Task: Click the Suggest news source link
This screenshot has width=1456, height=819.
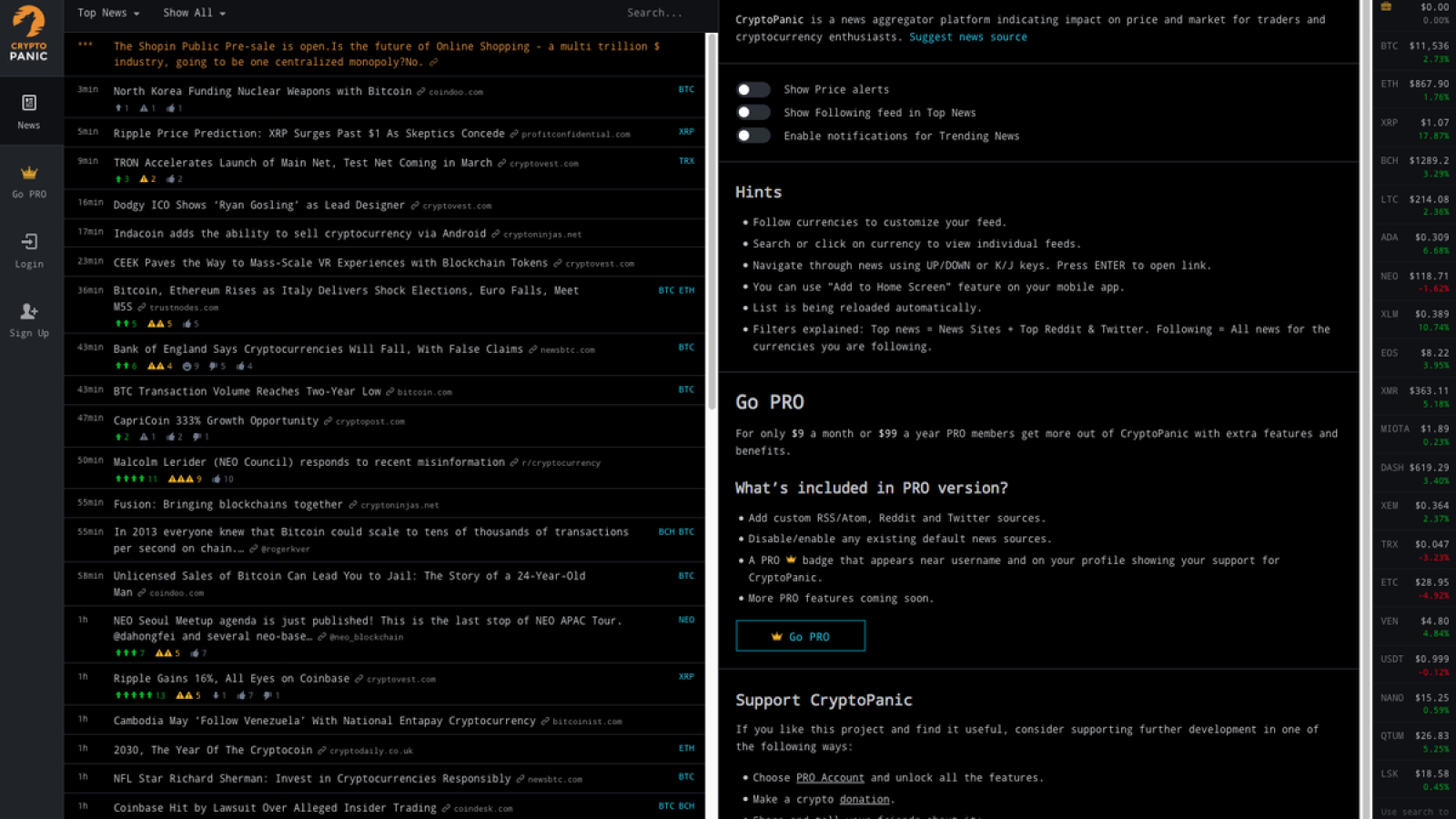Action: pyautogui.click(x=968, y=37)
